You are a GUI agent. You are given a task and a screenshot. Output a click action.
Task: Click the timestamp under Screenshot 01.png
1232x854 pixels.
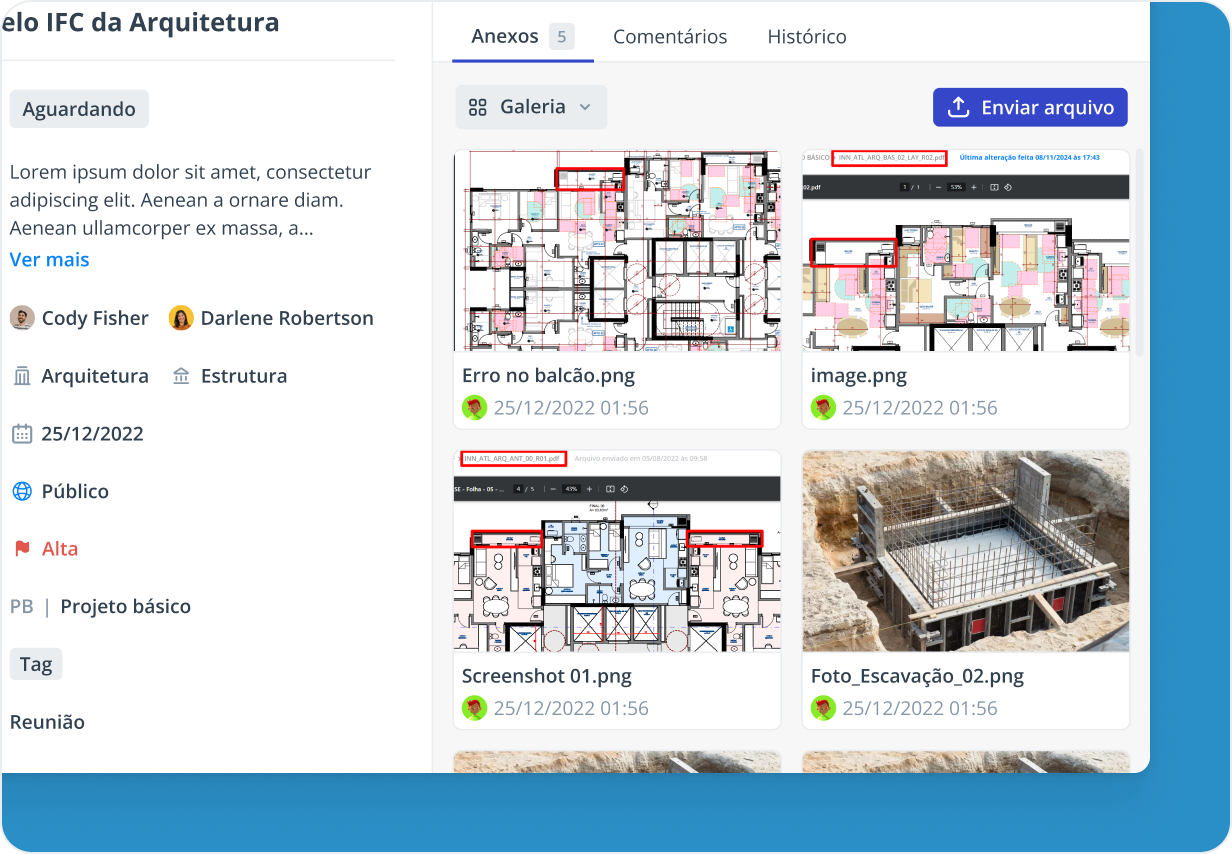pos(571,708)
